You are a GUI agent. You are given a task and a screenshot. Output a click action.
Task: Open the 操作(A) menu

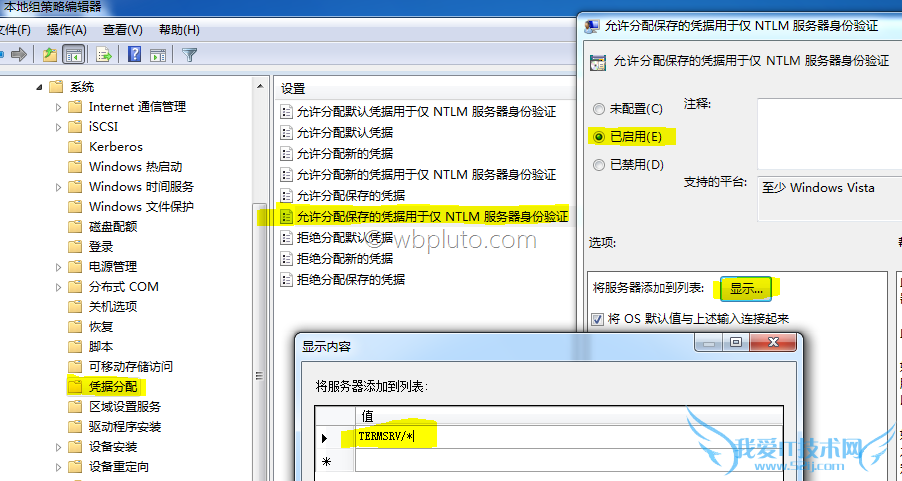pos(66,30)
